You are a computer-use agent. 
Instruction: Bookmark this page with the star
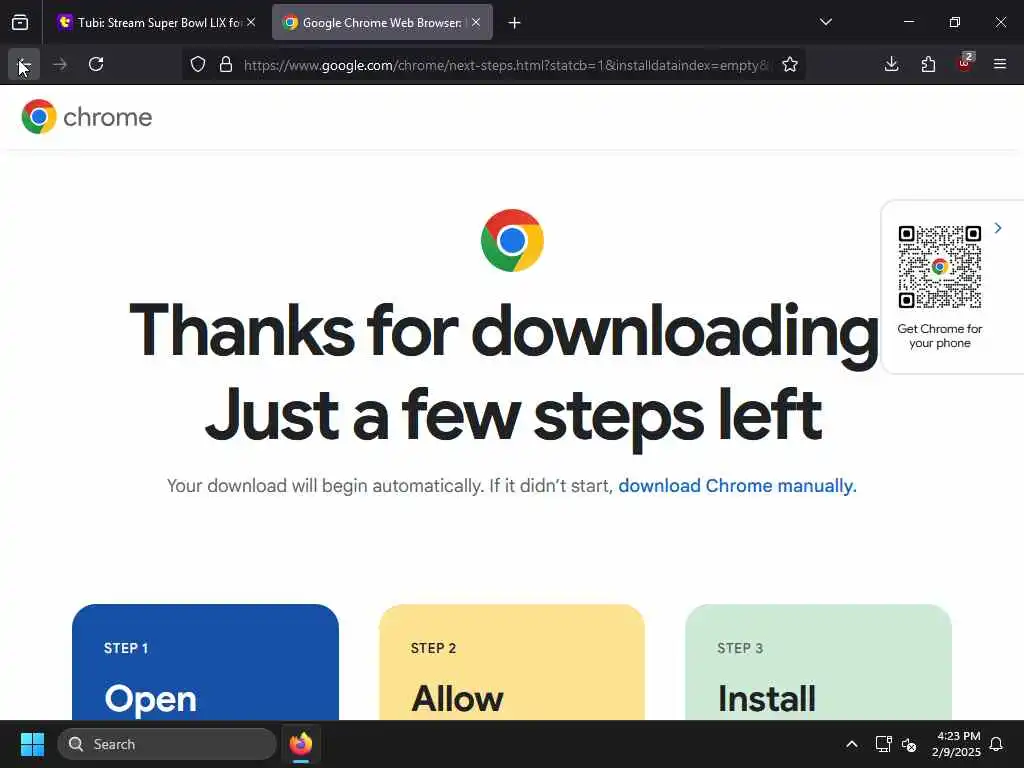point(790,64)
